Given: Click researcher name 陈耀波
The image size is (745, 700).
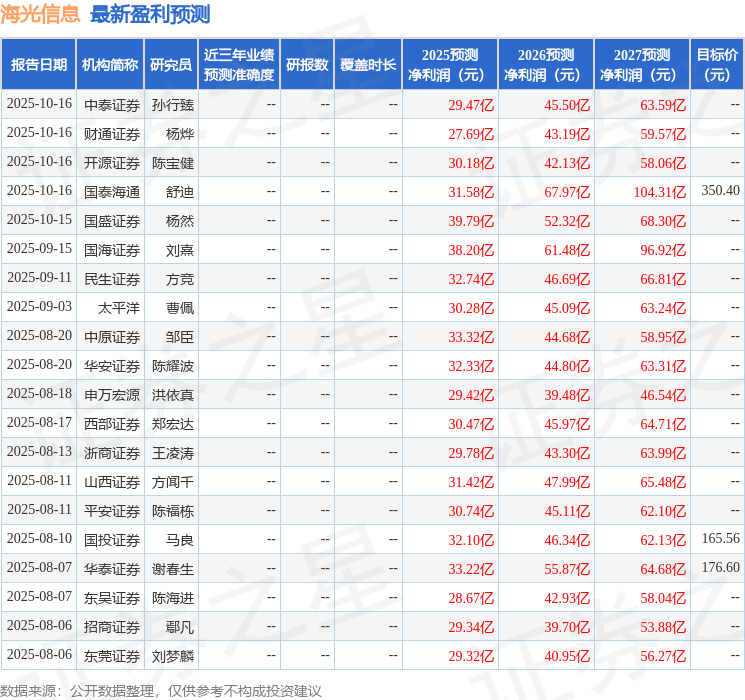Looking at the screenshot, I should [x=173, y=366].
